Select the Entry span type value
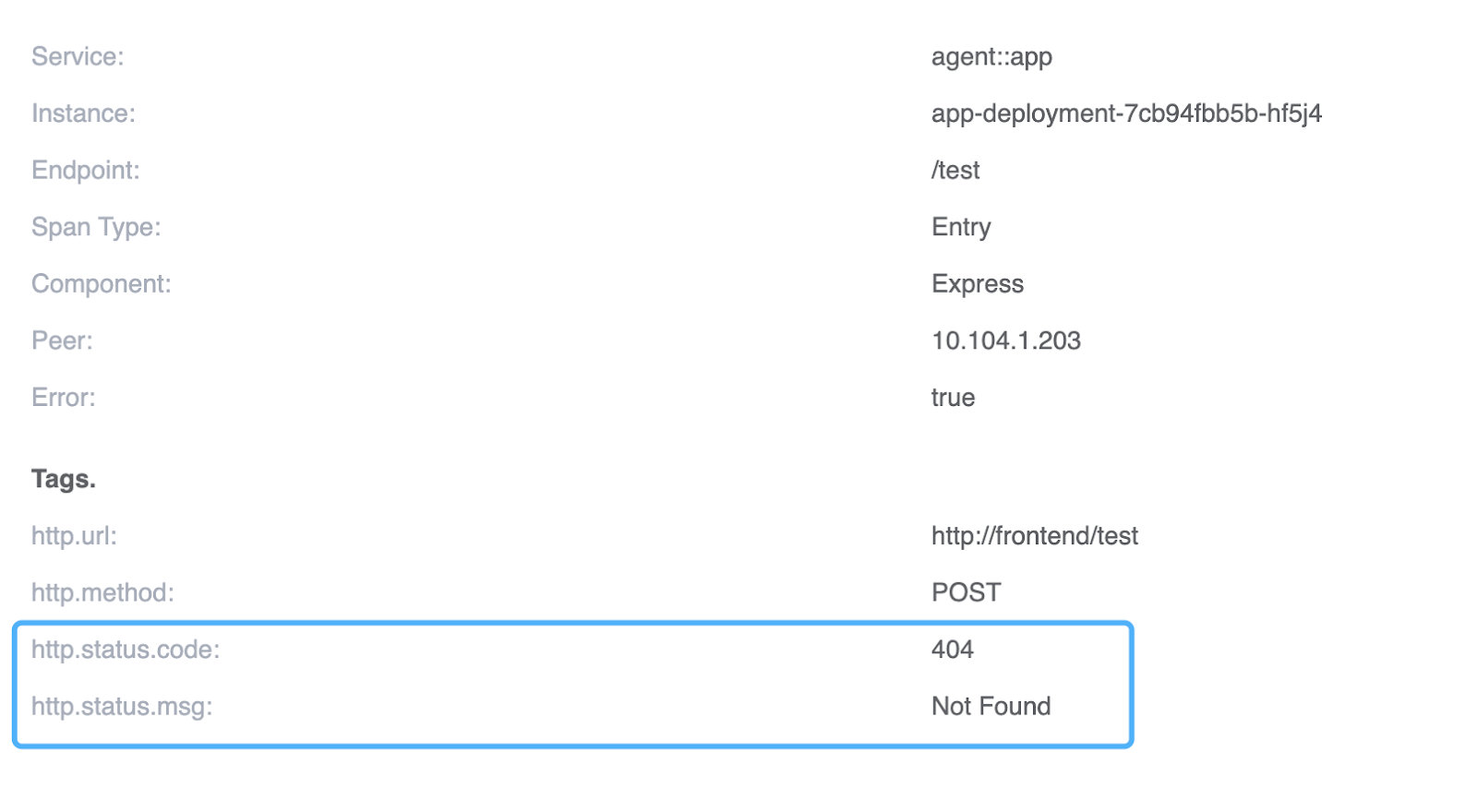This screenshot has width=1477, height=812. (961, 227)
